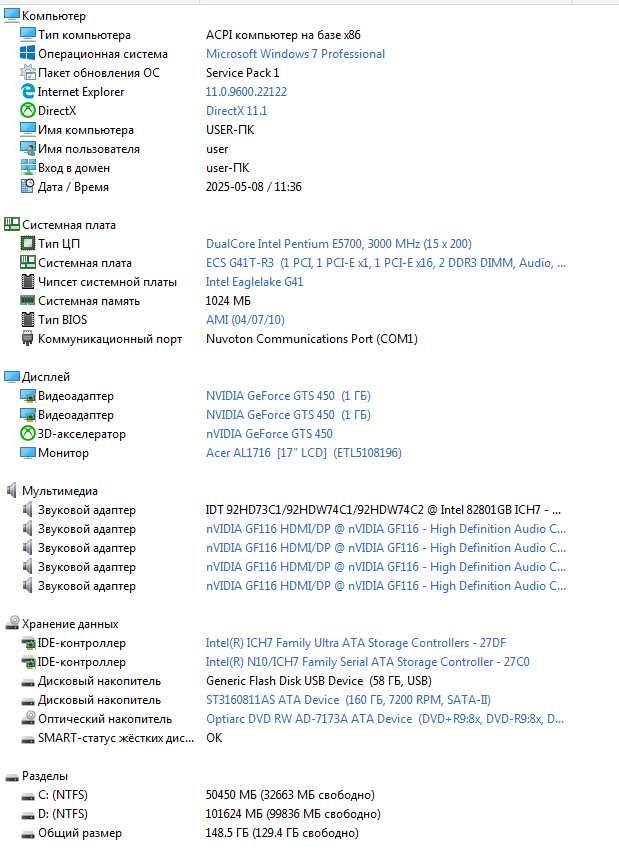Open the Optiarc DVD RW AD-7173A link

(385, 718)
